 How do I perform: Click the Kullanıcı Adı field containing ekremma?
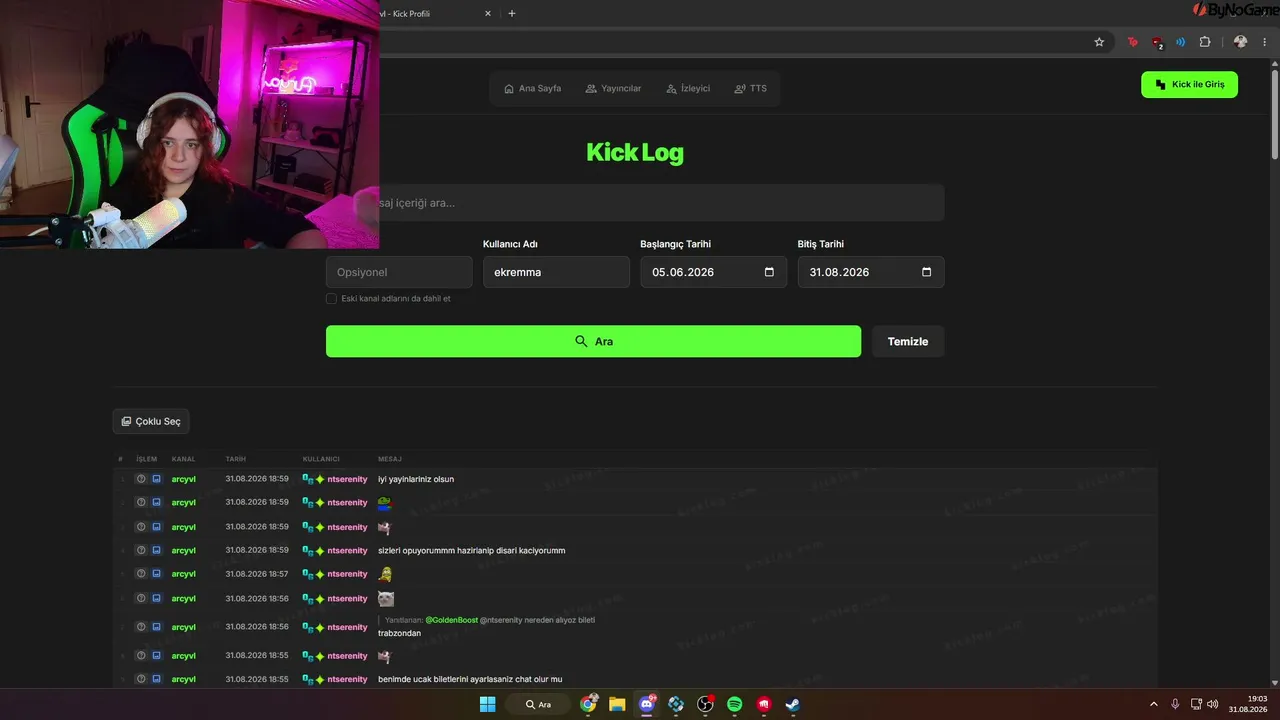[x=556, y=272]
